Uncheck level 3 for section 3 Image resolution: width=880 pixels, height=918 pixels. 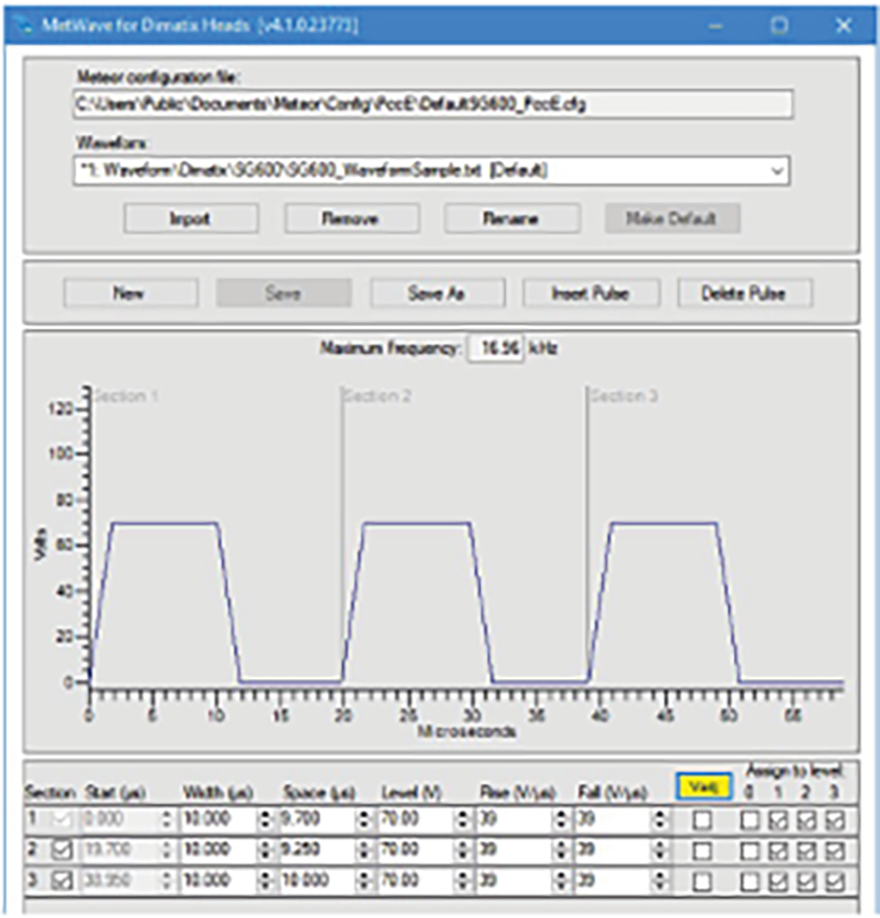click(835, 881)
